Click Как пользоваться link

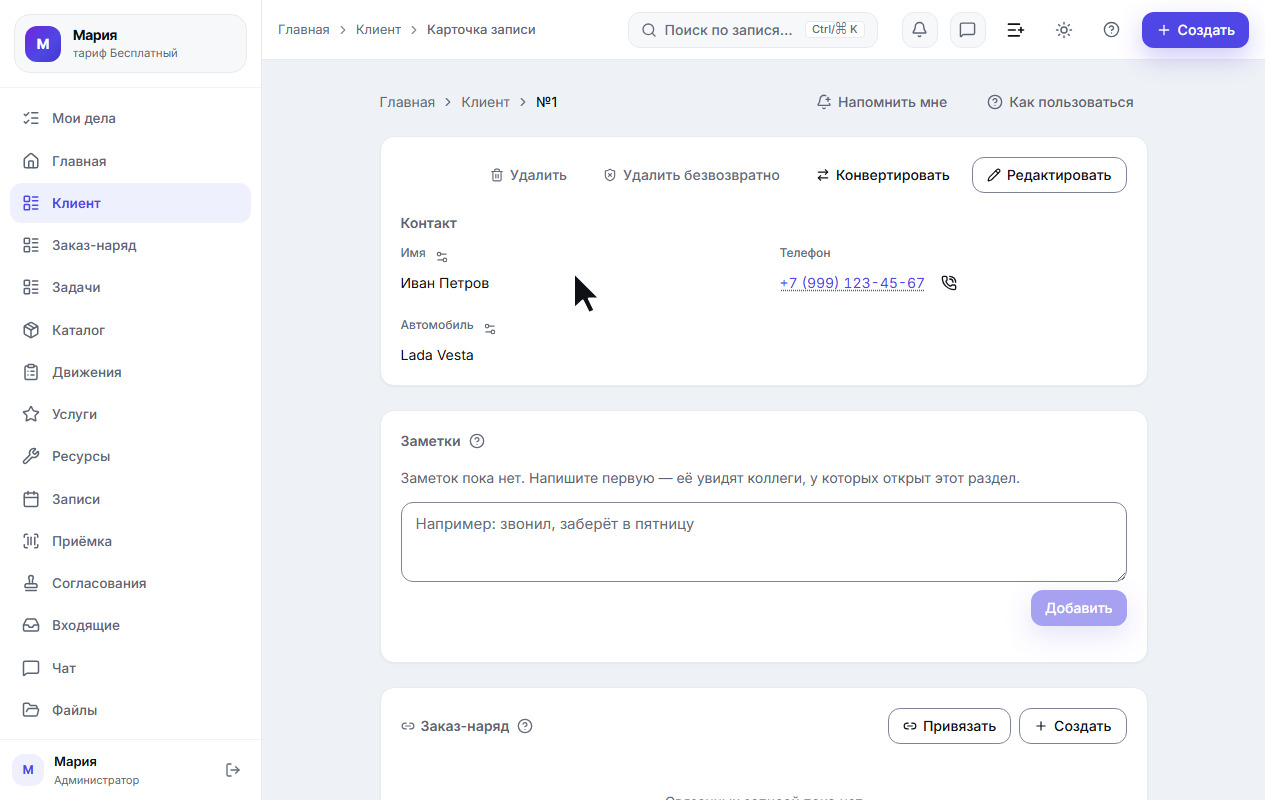[1060, 102]
